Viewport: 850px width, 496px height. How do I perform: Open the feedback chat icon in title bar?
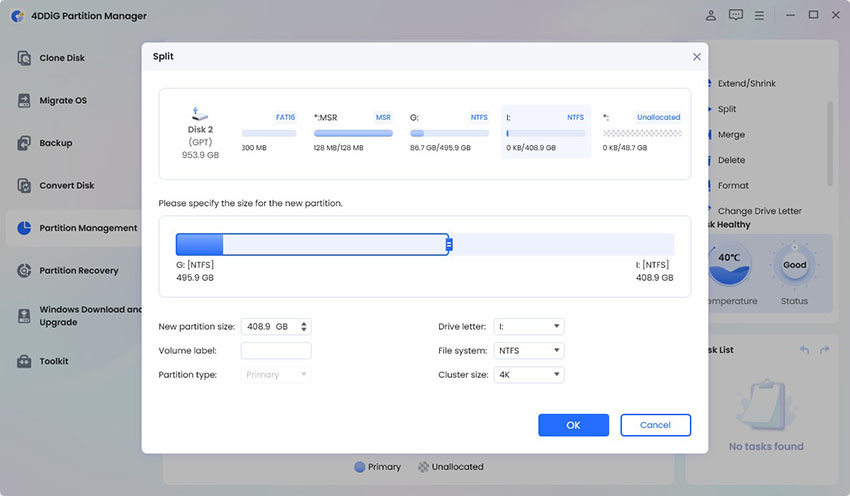[x=736, y=15]
